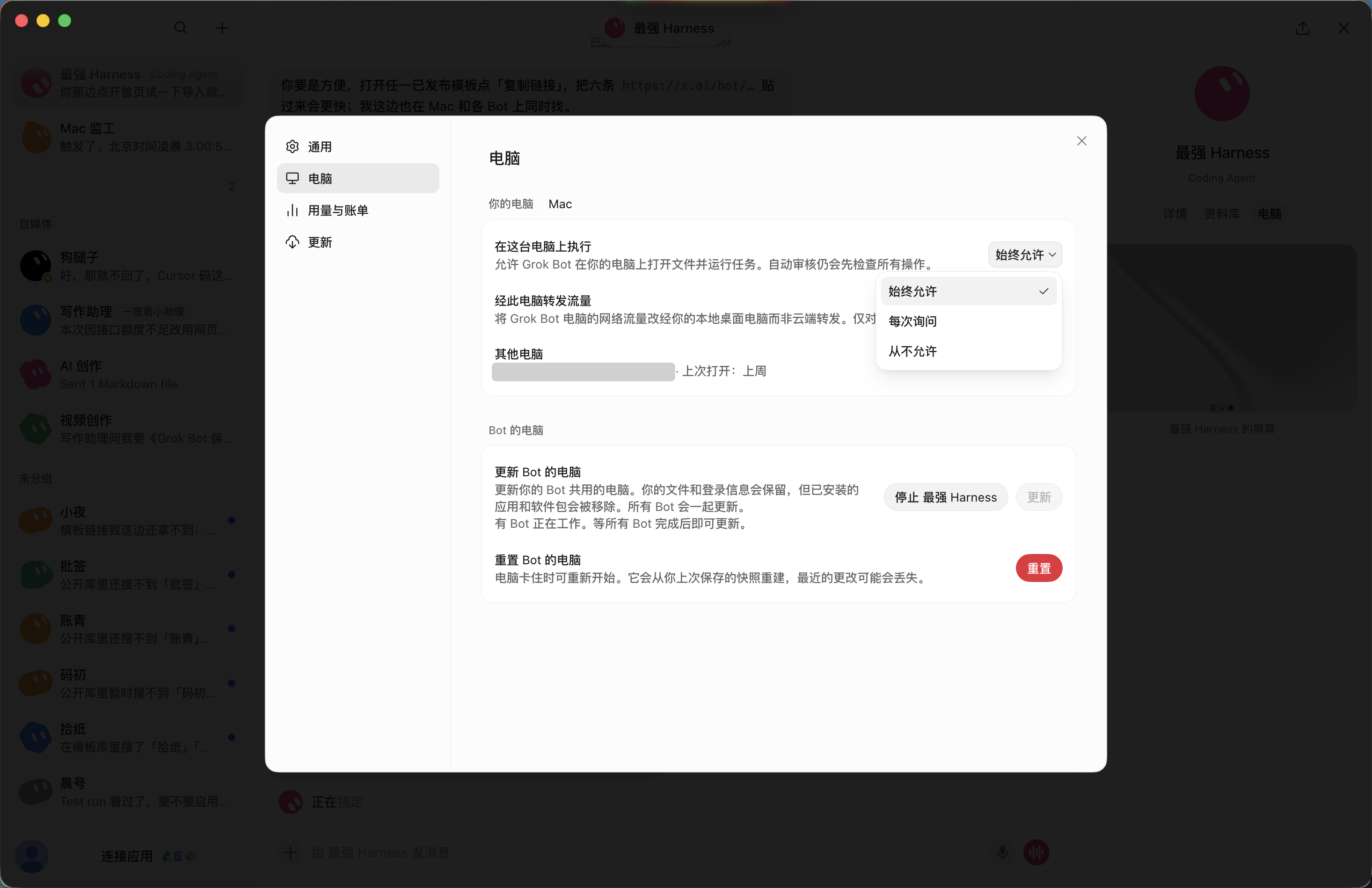Click the 在这台电脑上执行 label
The width and height of the screenshot is (1372, 888).
(542, 247)
